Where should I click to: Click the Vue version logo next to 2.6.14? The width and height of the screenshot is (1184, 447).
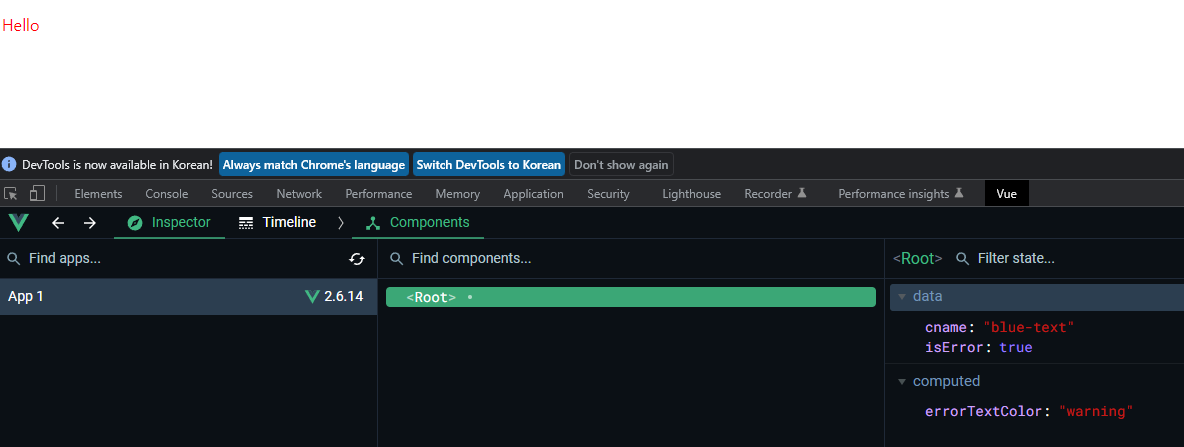pos(312,297)
